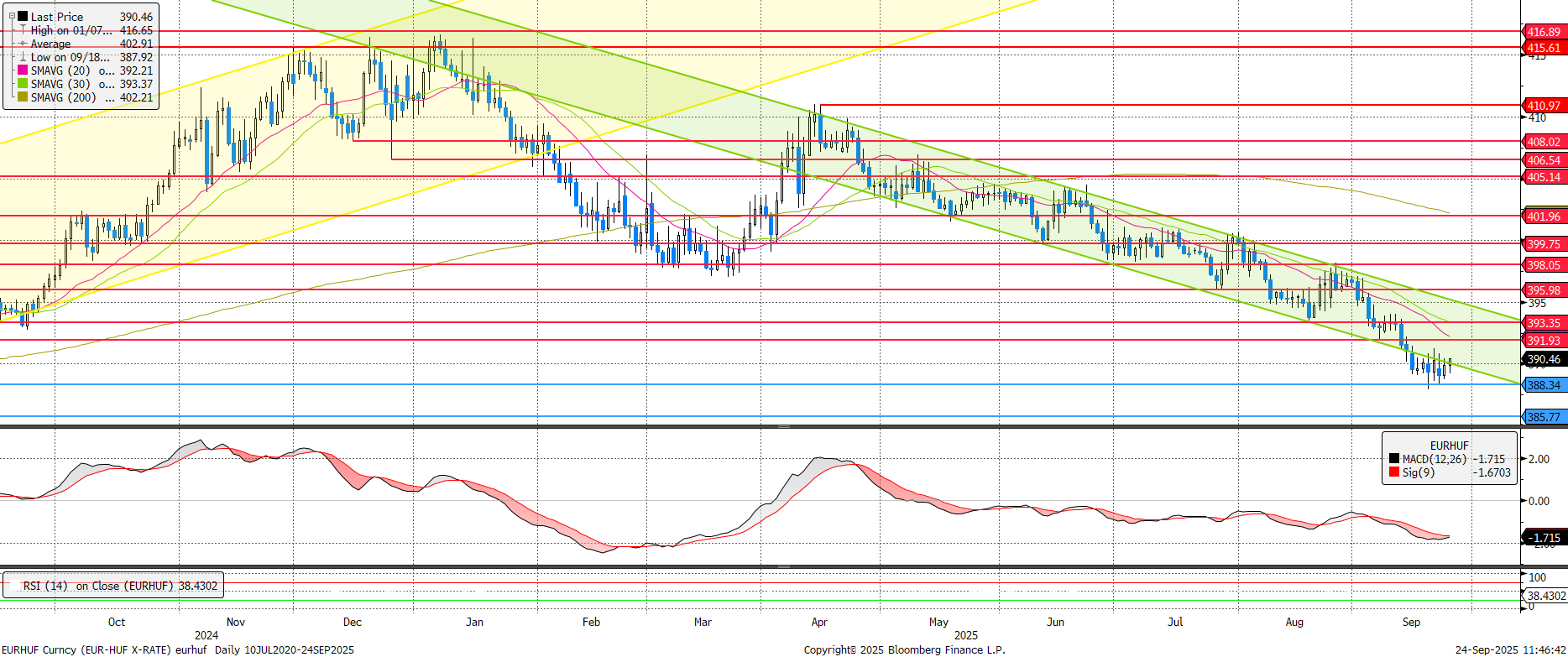Click the Low on 09/18 legend row
This screenshot has height=657, width=1568.
[x=86, y=57]
